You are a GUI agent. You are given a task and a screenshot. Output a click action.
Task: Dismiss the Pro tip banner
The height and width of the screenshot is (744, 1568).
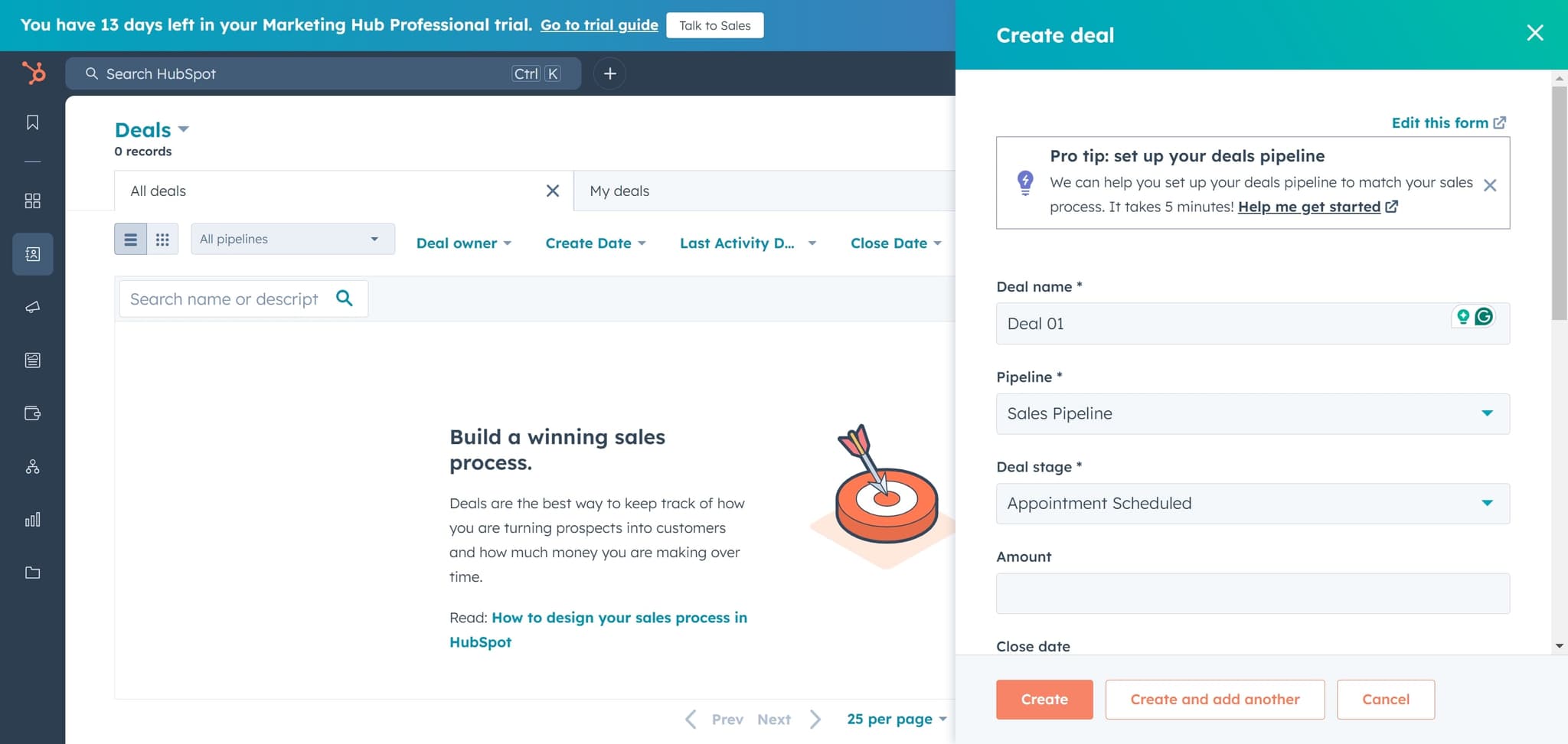pos(1489,185)
